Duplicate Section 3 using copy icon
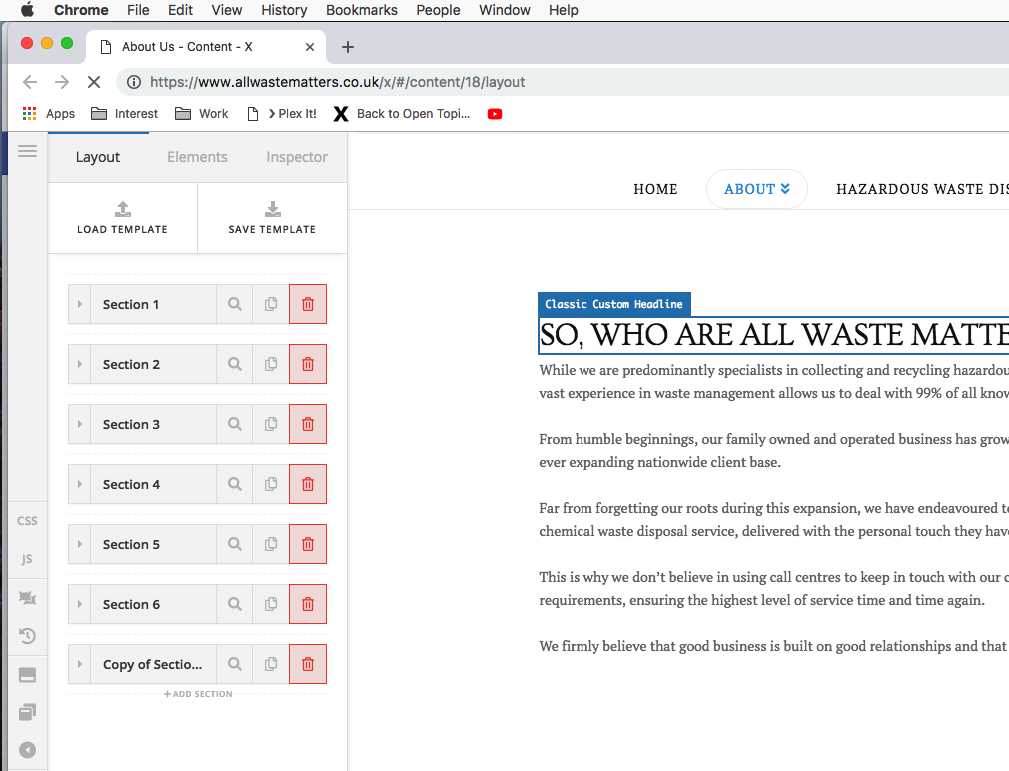This screenshot has width=1009, height=771. (x=271, y=424)
